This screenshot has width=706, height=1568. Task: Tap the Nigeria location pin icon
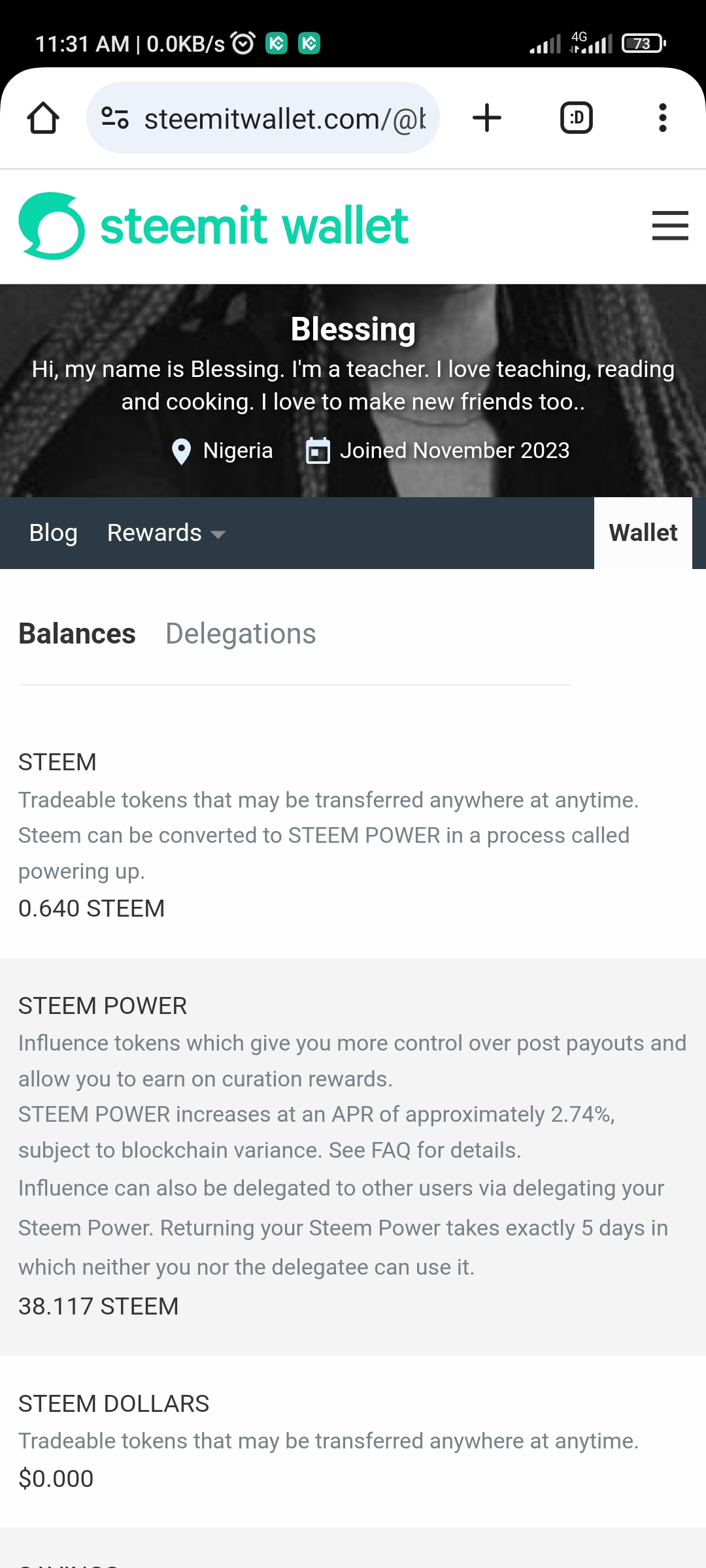(181, 451)
